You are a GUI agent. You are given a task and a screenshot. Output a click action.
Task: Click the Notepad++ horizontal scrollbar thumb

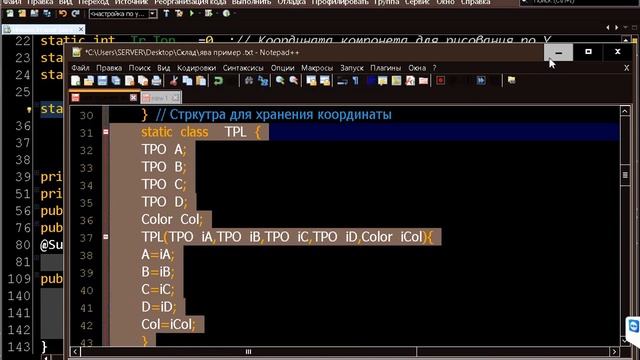click(x=248, y=351)
